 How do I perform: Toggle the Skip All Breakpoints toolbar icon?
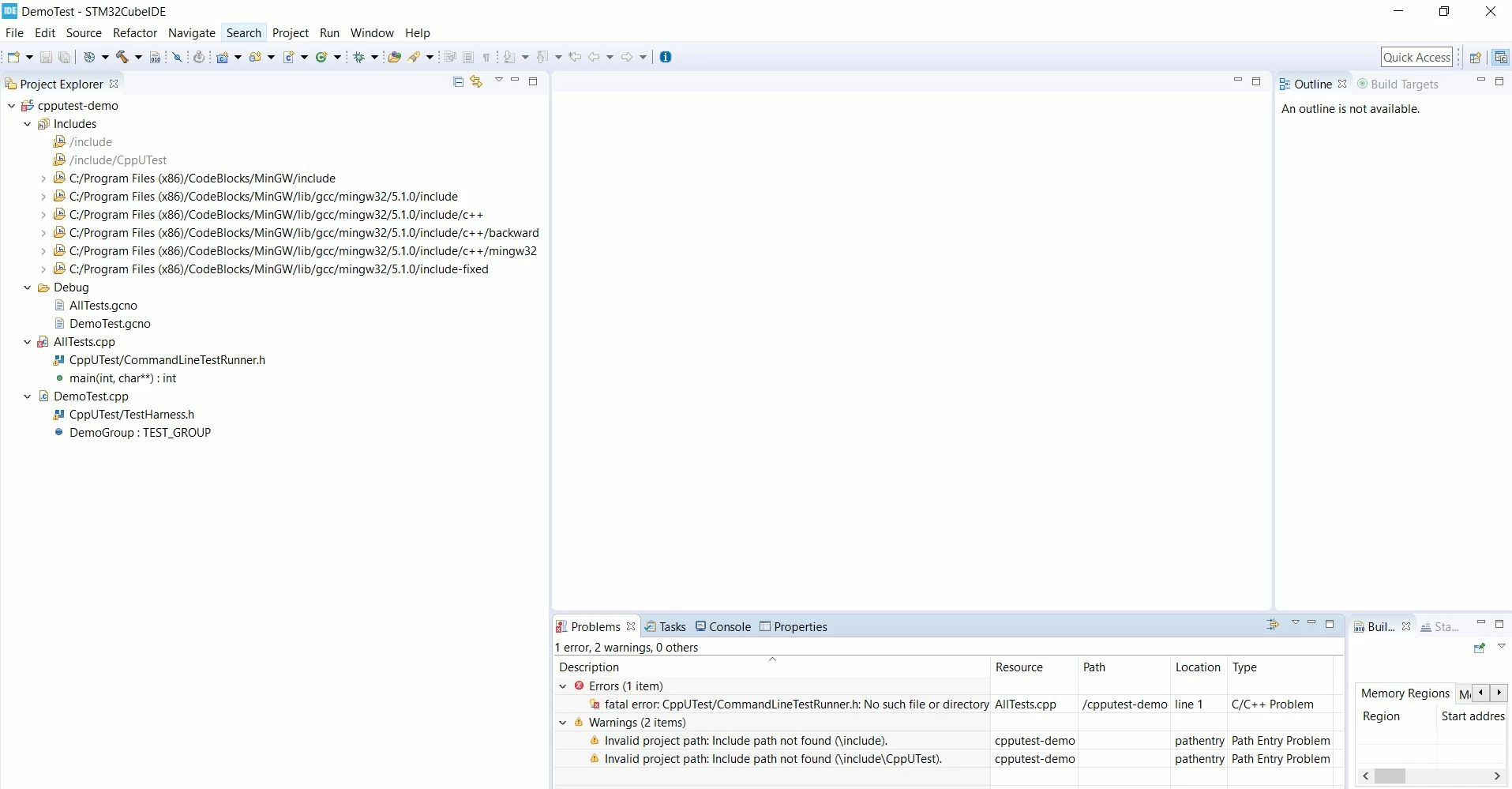[178, 57]
